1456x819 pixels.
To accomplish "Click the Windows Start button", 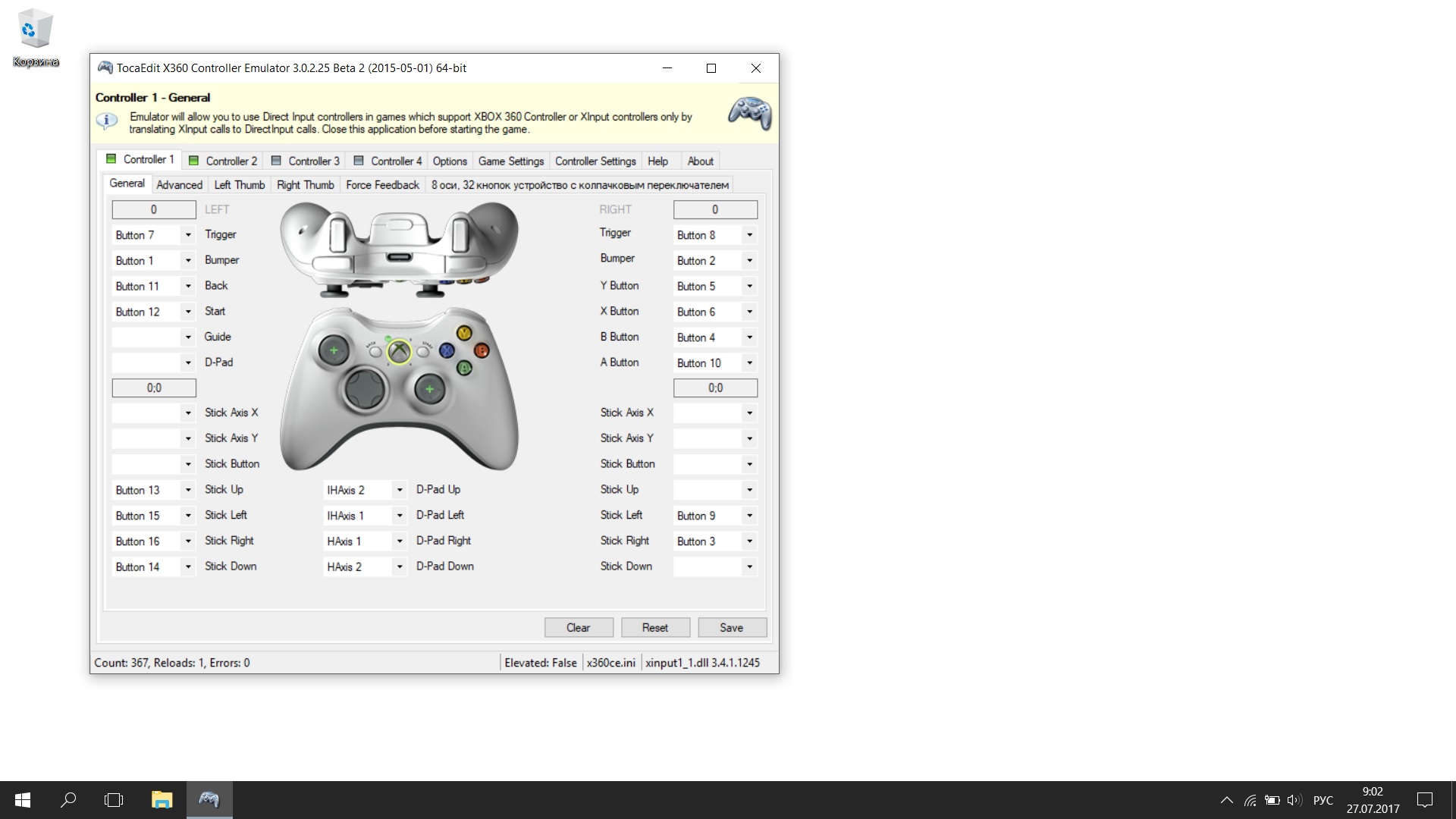I will (x=23, y=799).
